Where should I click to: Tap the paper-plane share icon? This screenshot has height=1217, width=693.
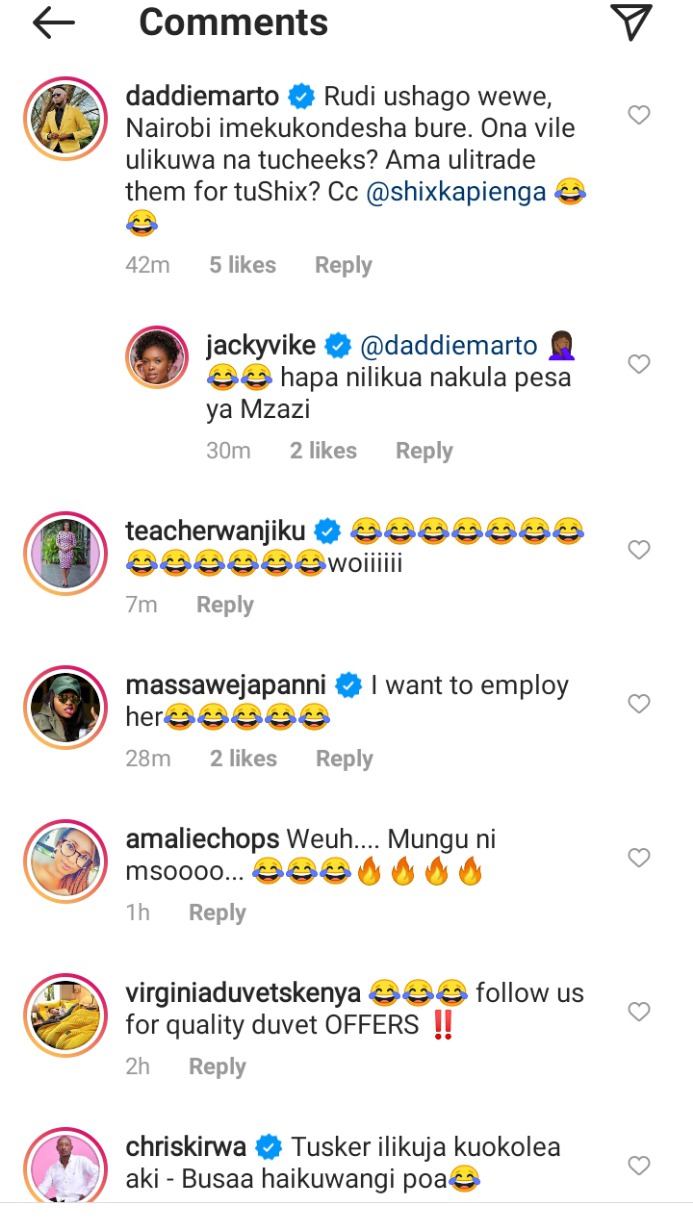(631, 22)
